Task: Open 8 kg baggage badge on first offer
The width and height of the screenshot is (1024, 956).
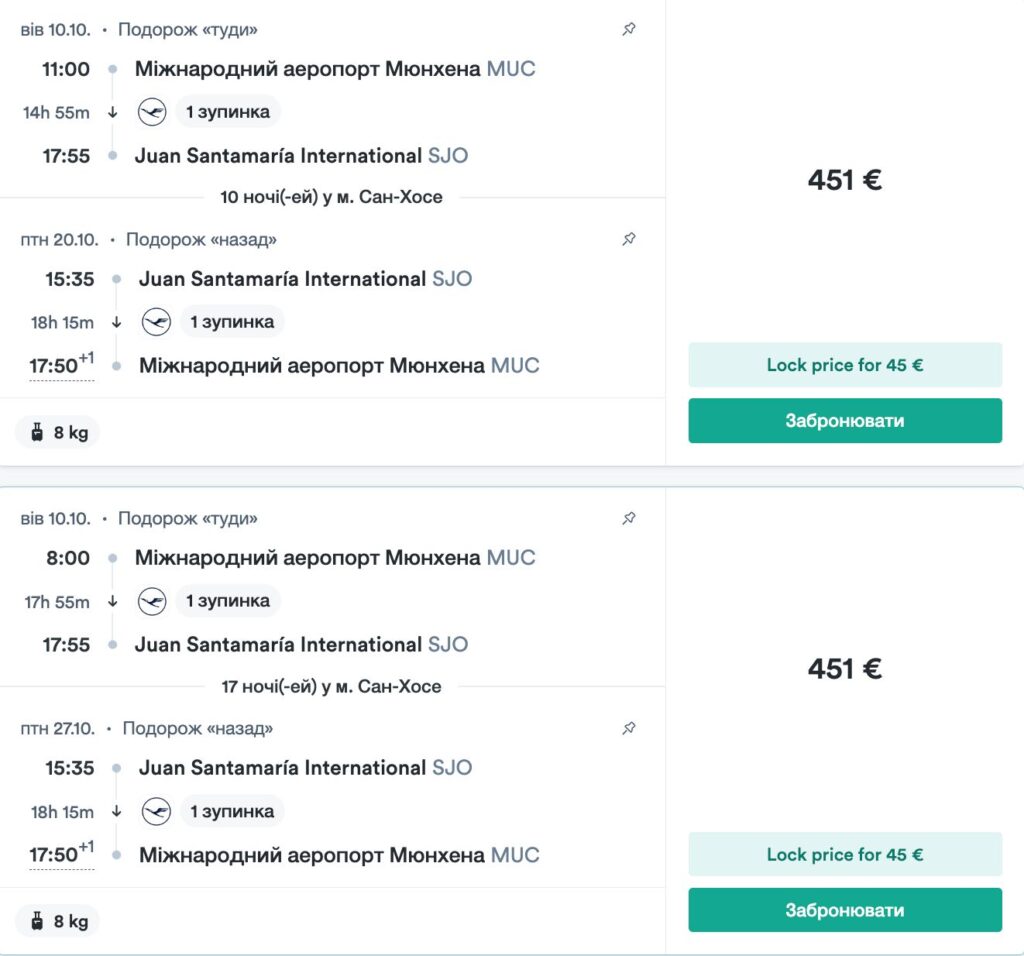Action: [57, 432]
